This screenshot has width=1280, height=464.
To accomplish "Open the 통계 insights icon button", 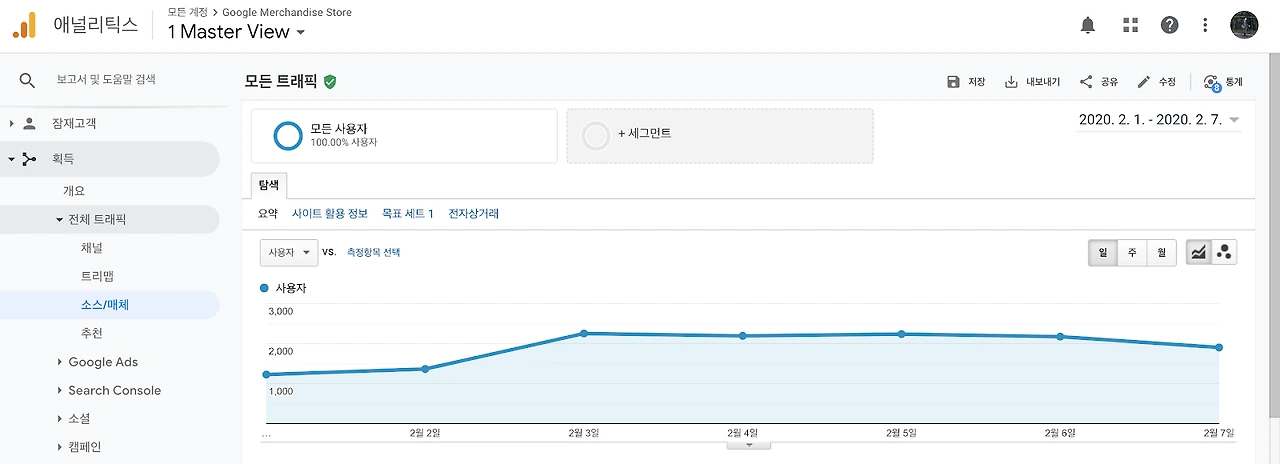I will (x=1223, y=83).
